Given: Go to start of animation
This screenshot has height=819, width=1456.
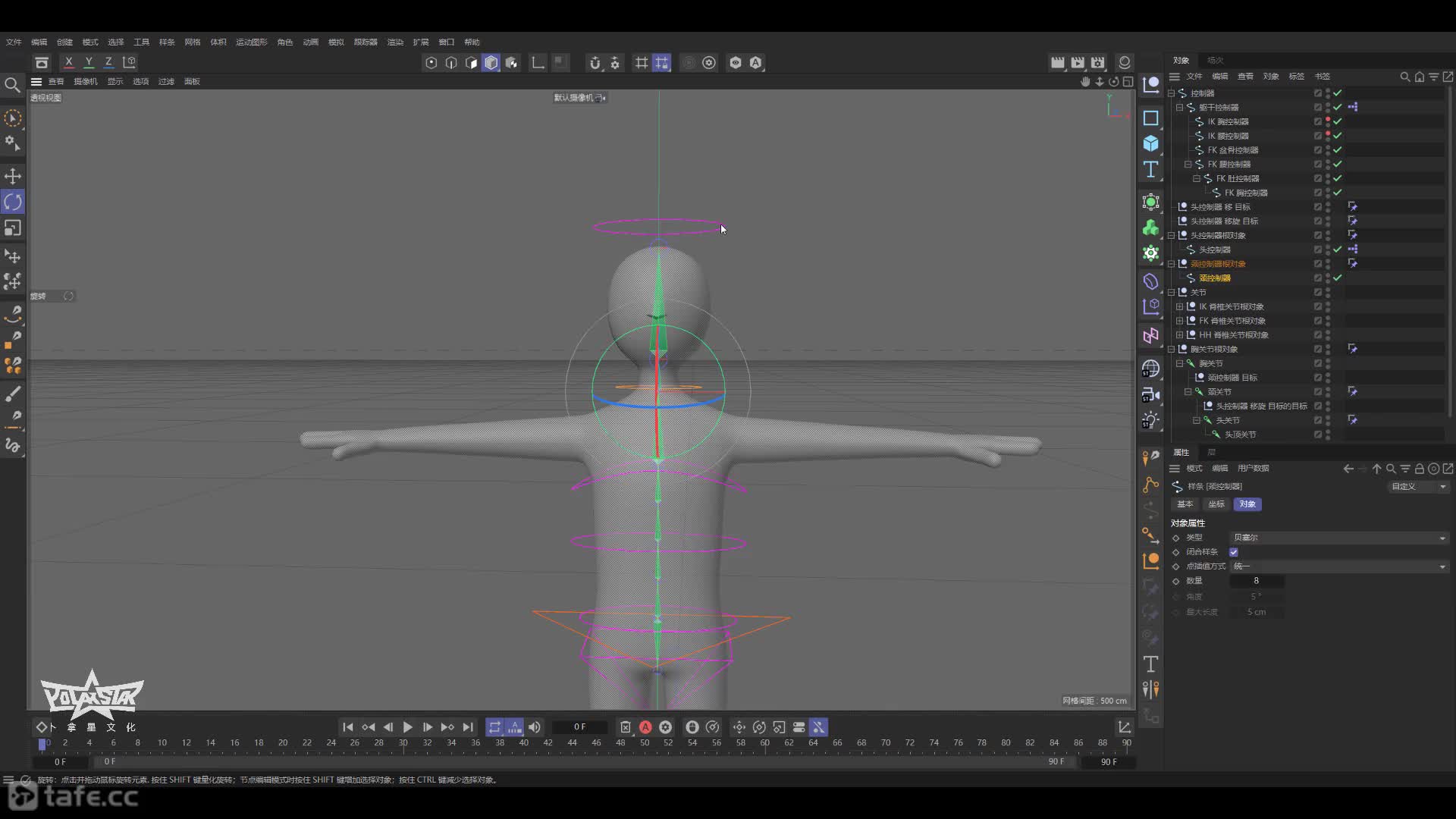Looking at the screenshot, I should (347, 727).
